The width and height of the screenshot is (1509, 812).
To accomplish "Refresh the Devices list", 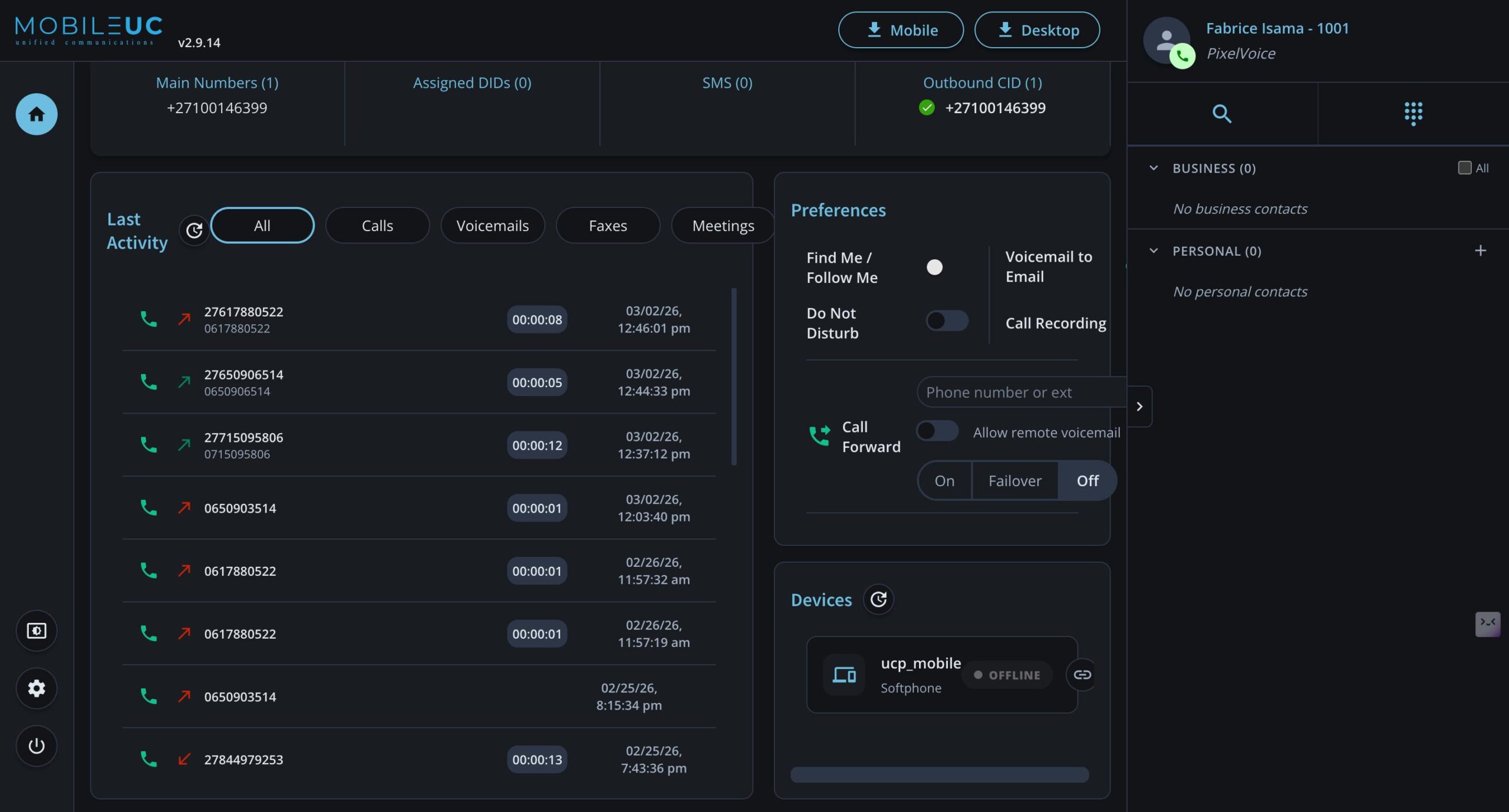I will pos(878,600).
